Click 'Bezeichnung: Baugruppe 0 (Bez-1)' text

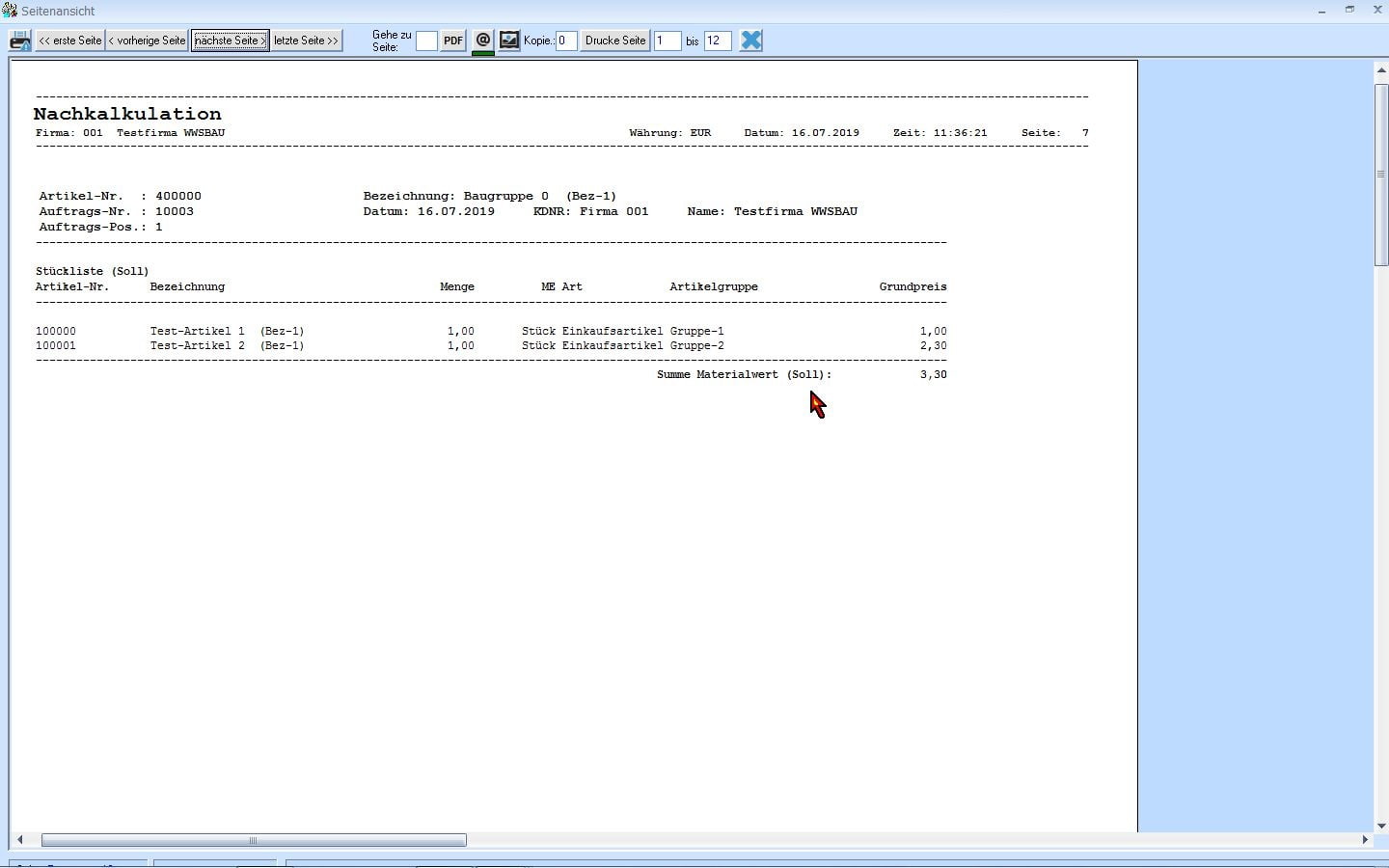[x=490, y=196]
